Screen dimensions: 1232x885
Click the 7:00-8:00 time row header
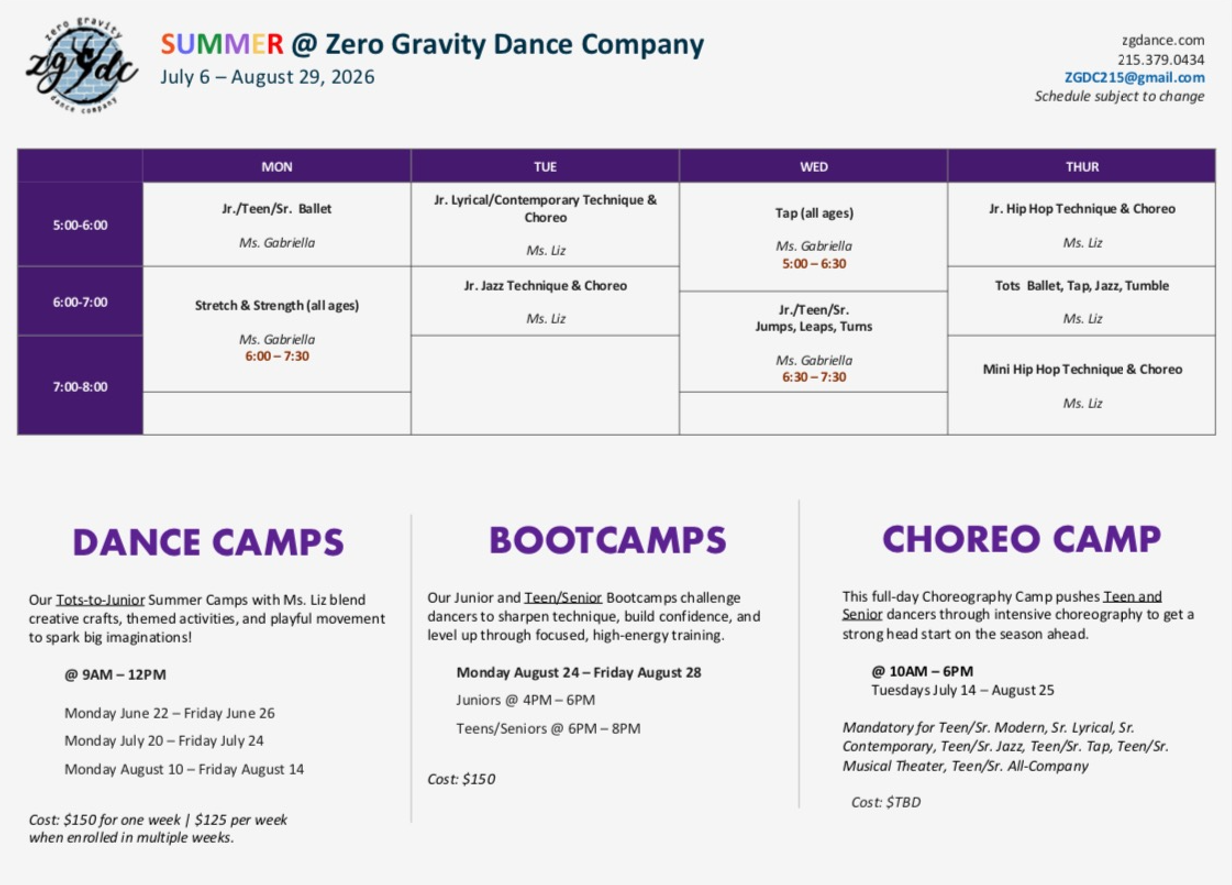80,386
